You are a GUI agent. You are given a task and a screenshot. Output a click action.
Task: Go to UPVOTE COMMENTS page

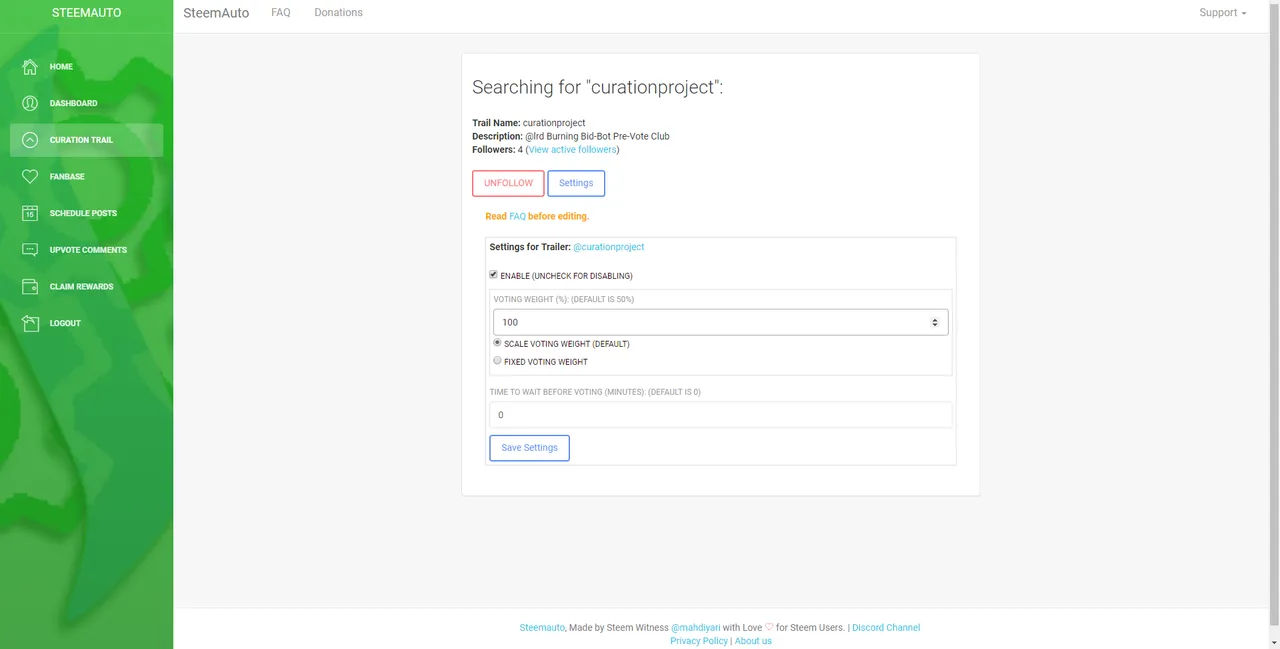pyautogui.click(x=86, y=250)
